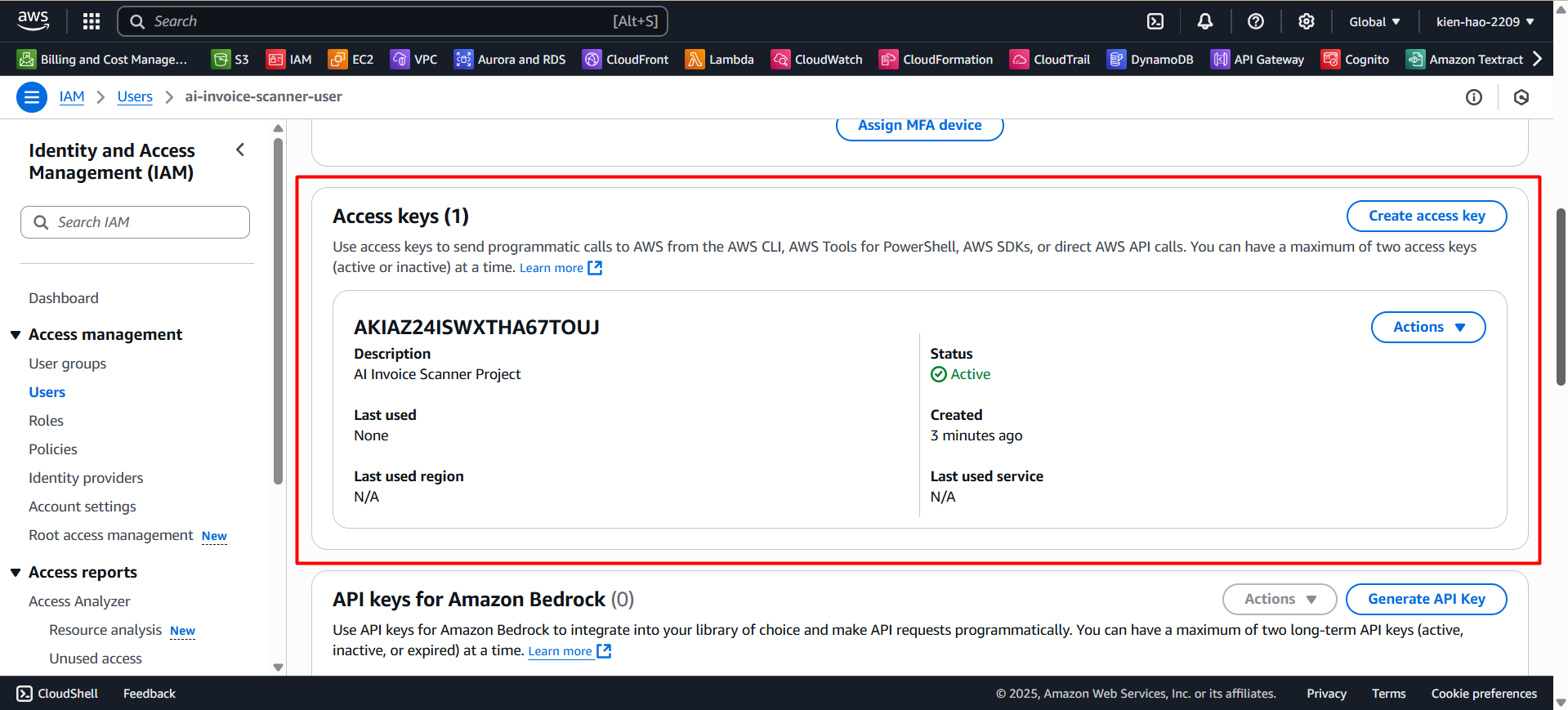Go to Dashboard in sidebar
The width and height of the screenshot is (1568, 710).
[64, 298]
